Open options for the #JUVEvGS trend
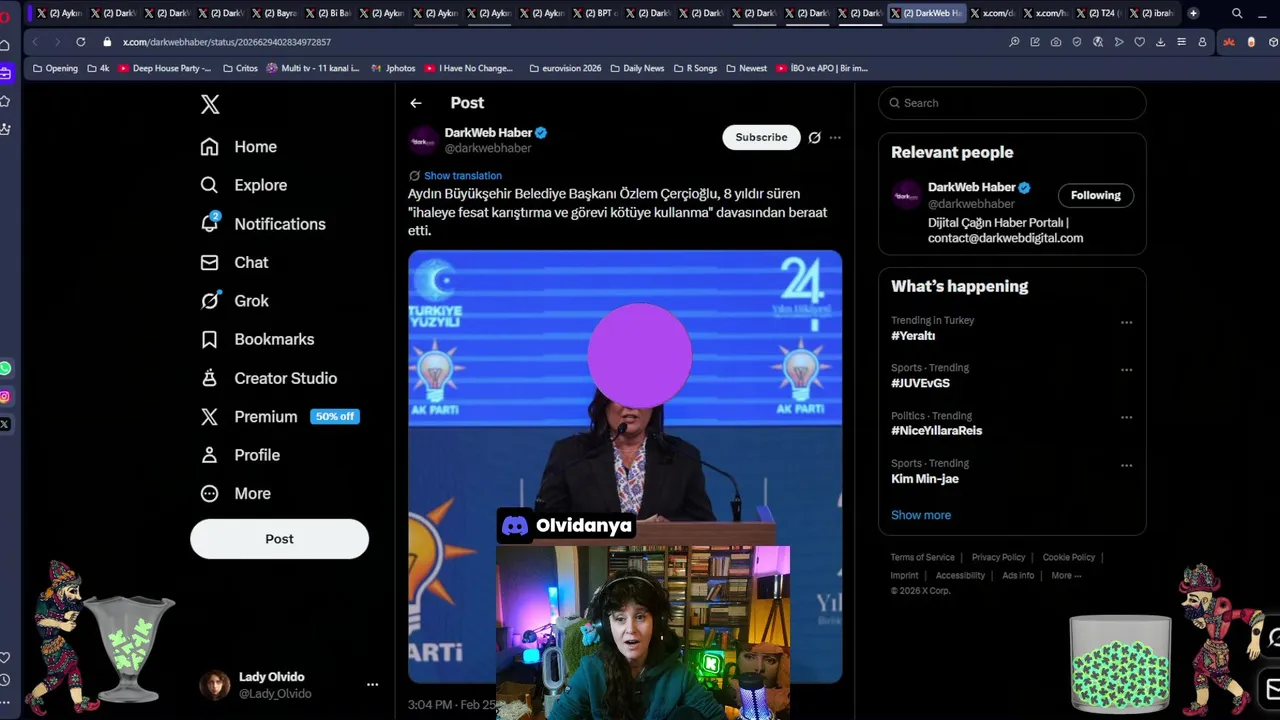The width and height of the screenshot is (1280, 720). [1127, 370]
